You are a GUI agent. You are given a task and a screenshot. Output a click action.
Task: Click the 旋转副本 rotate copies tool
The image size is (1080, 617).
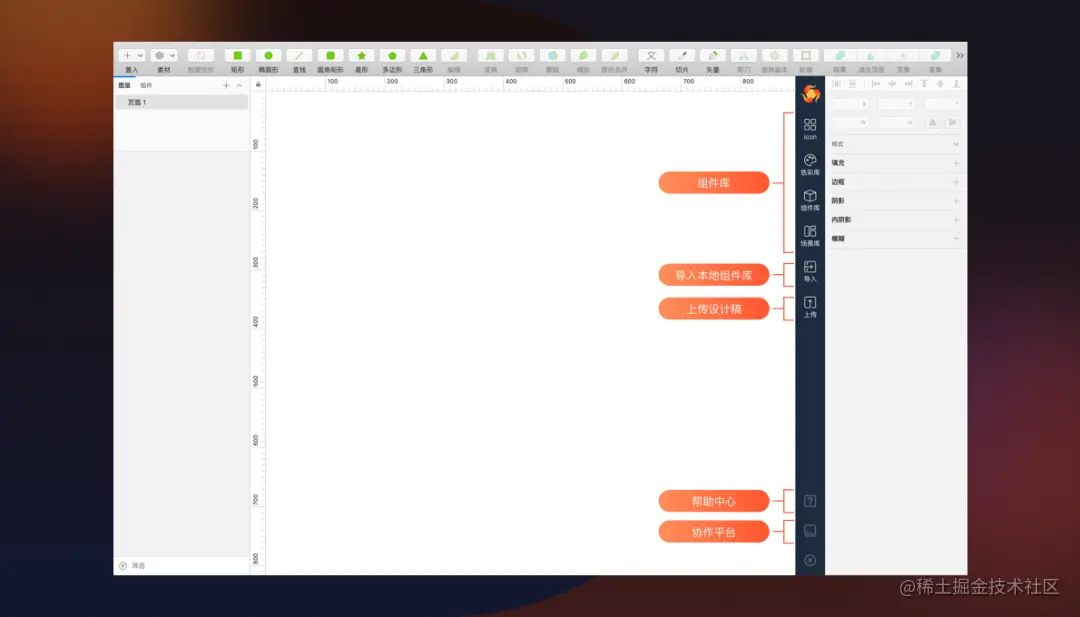tap(774, 56)
